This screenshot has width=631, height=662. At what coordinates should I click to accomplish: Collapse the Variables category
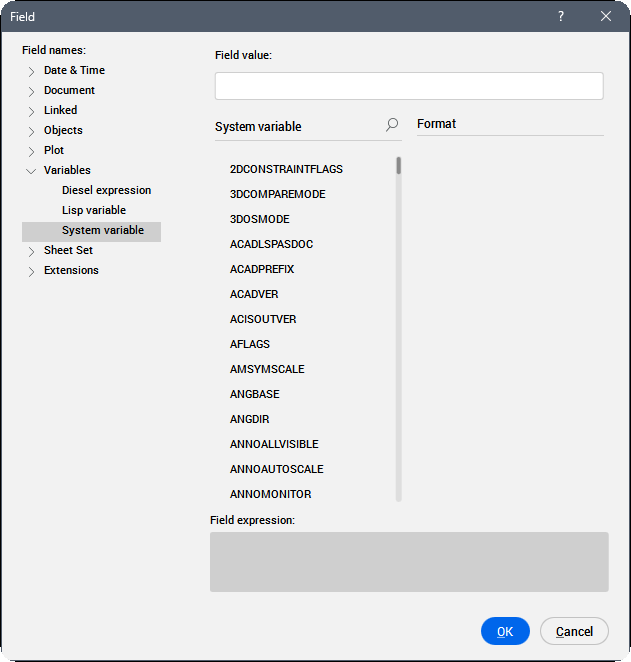pos(31,171)
